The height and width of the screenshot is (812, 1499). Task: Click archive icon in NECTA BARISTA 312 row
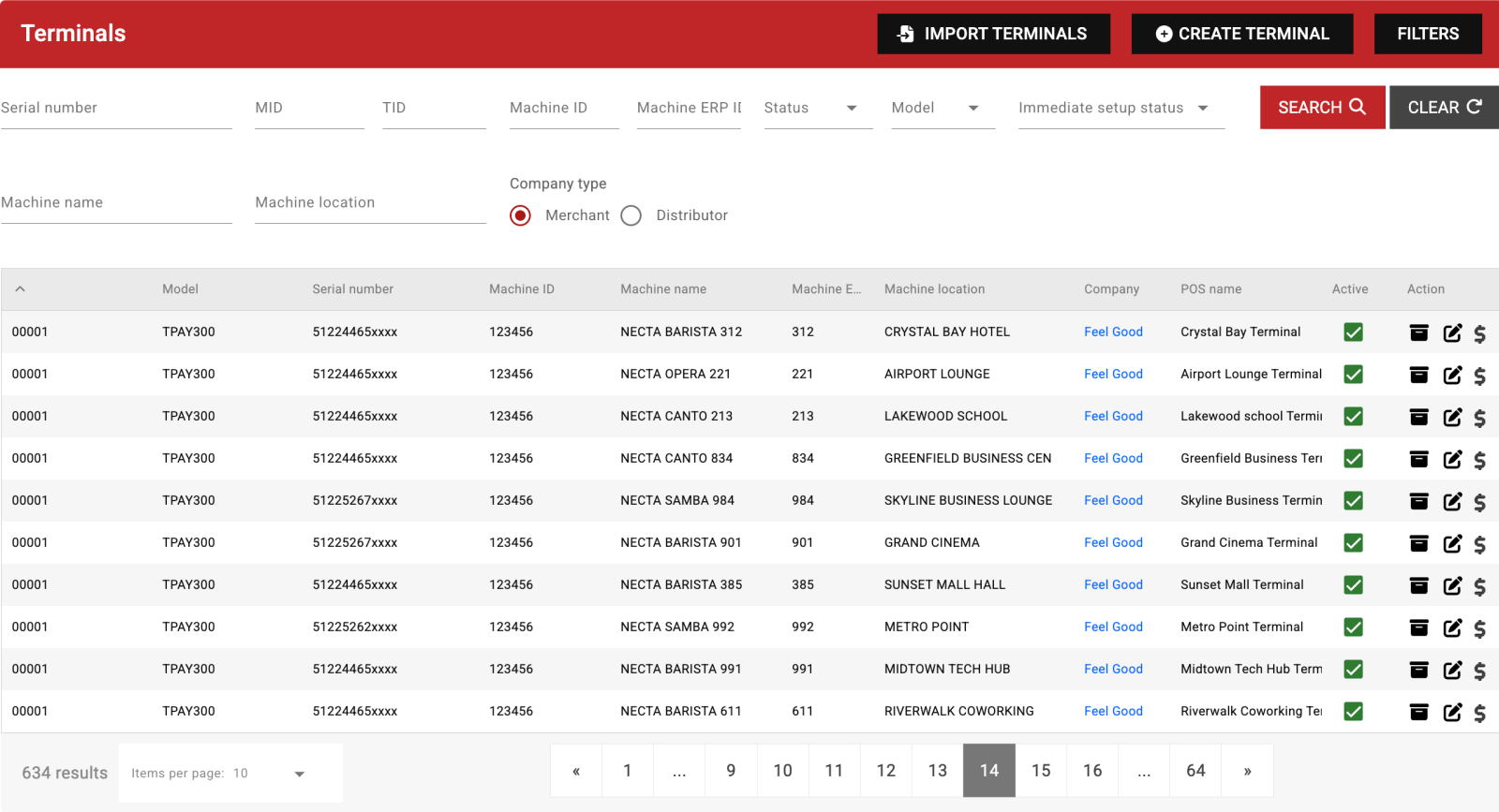(x=1419, y=332)
